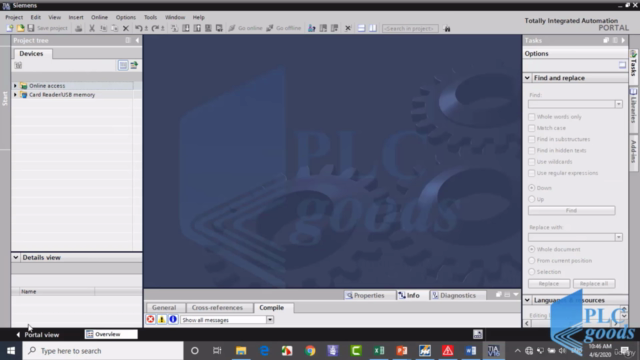Click the Overview button in the bottom bar
This screenshot has width=640, height=360.
(x=111, y=334)
